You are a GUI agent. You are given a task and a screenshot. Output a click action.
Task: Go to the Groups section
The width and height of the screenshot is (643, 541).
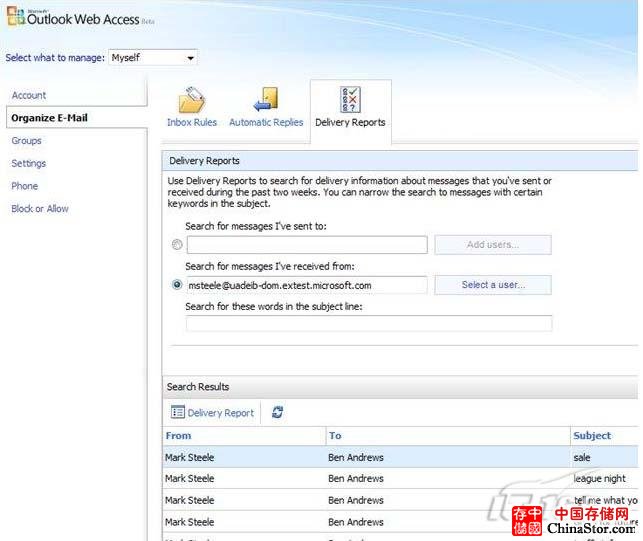coord(27,141)
